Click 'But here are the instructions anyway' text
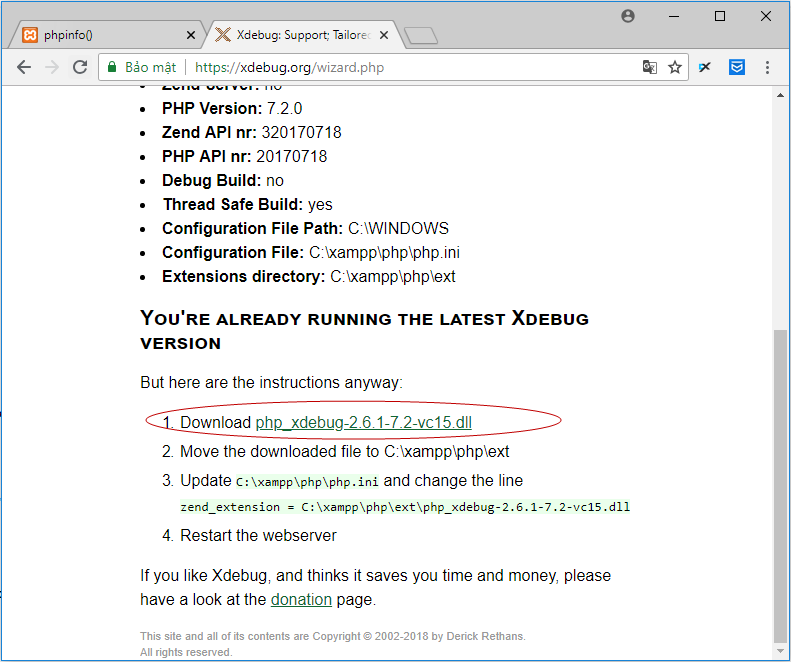 (x=271, y=382)
